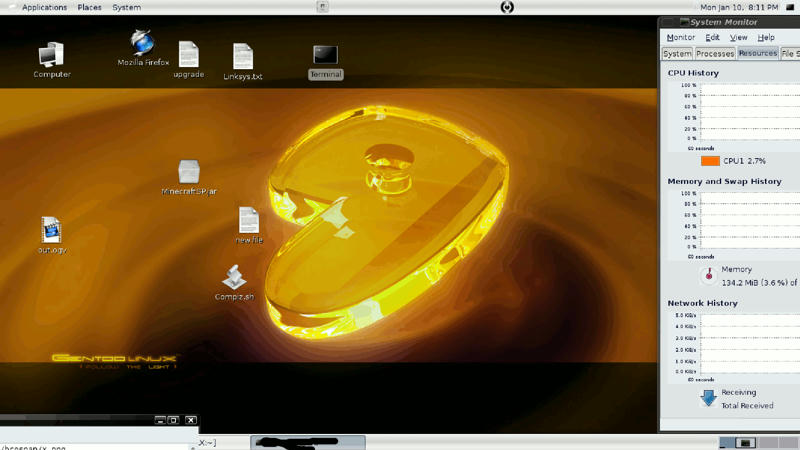Click the taskbar entry ending with 'X:~]'
This screenshot has height=450, width=800.
tap(208, 442)
